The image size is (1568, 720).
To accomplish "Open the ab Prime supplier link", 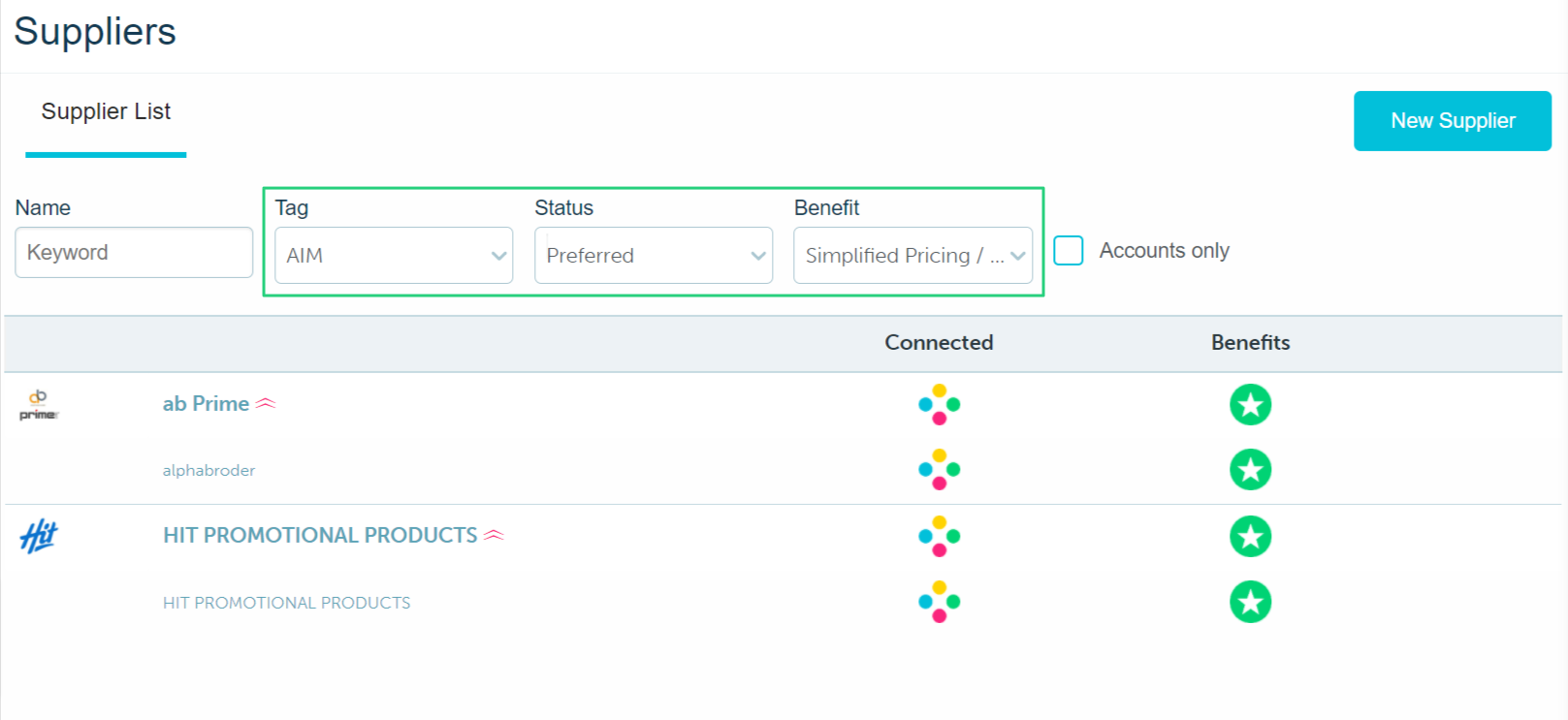I will 206,404.
